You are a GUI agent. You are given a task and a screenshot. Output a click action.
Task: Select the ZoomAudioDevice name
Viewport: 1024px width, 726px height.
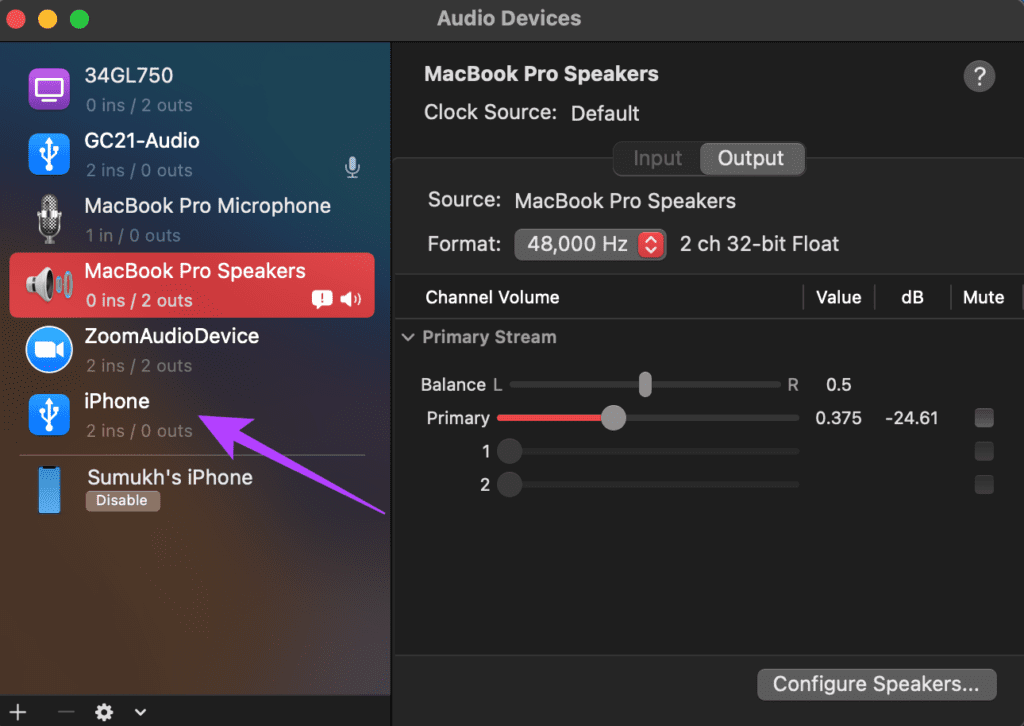pos(172,336)
